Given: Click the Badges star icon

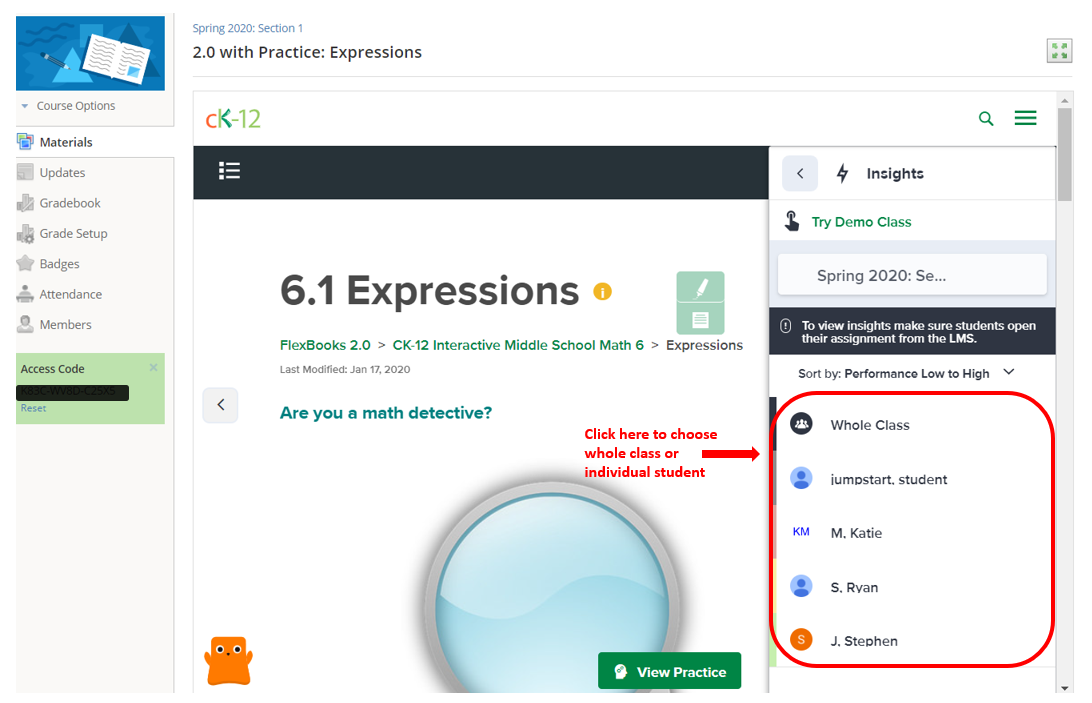Looking at the screenshot, I should [x=25, y=263].
